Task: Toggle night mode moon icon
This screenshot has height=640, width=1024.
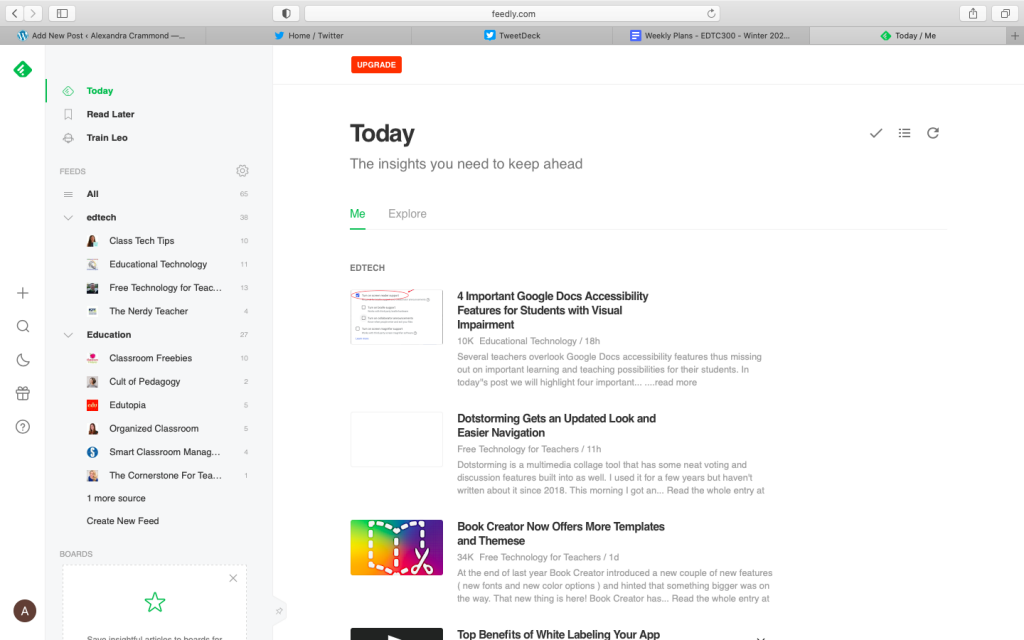Action: click(23, 360)
